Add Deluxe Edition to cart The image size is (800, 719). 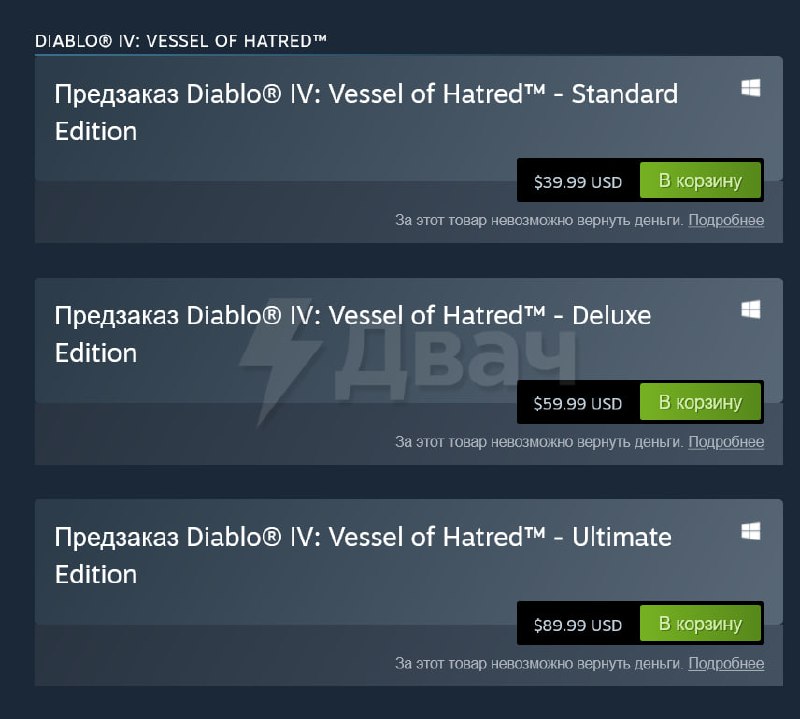700,402
